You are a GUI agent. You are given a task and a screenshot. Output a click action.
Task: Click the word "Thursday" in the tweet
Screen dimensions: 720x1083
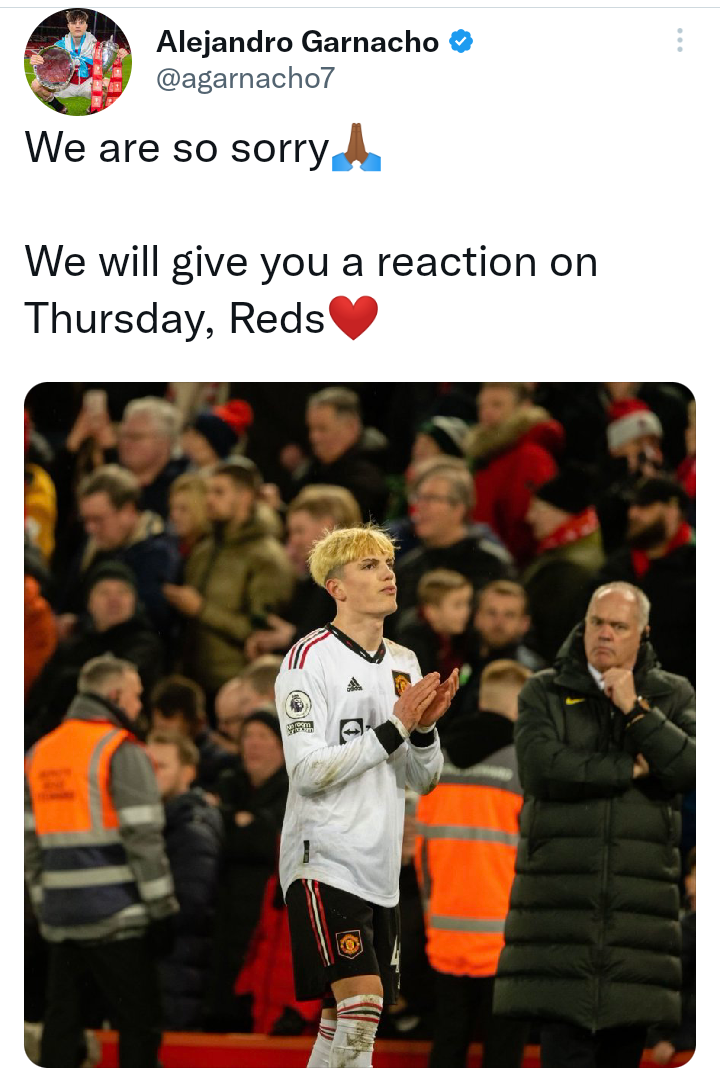point(115,319)
